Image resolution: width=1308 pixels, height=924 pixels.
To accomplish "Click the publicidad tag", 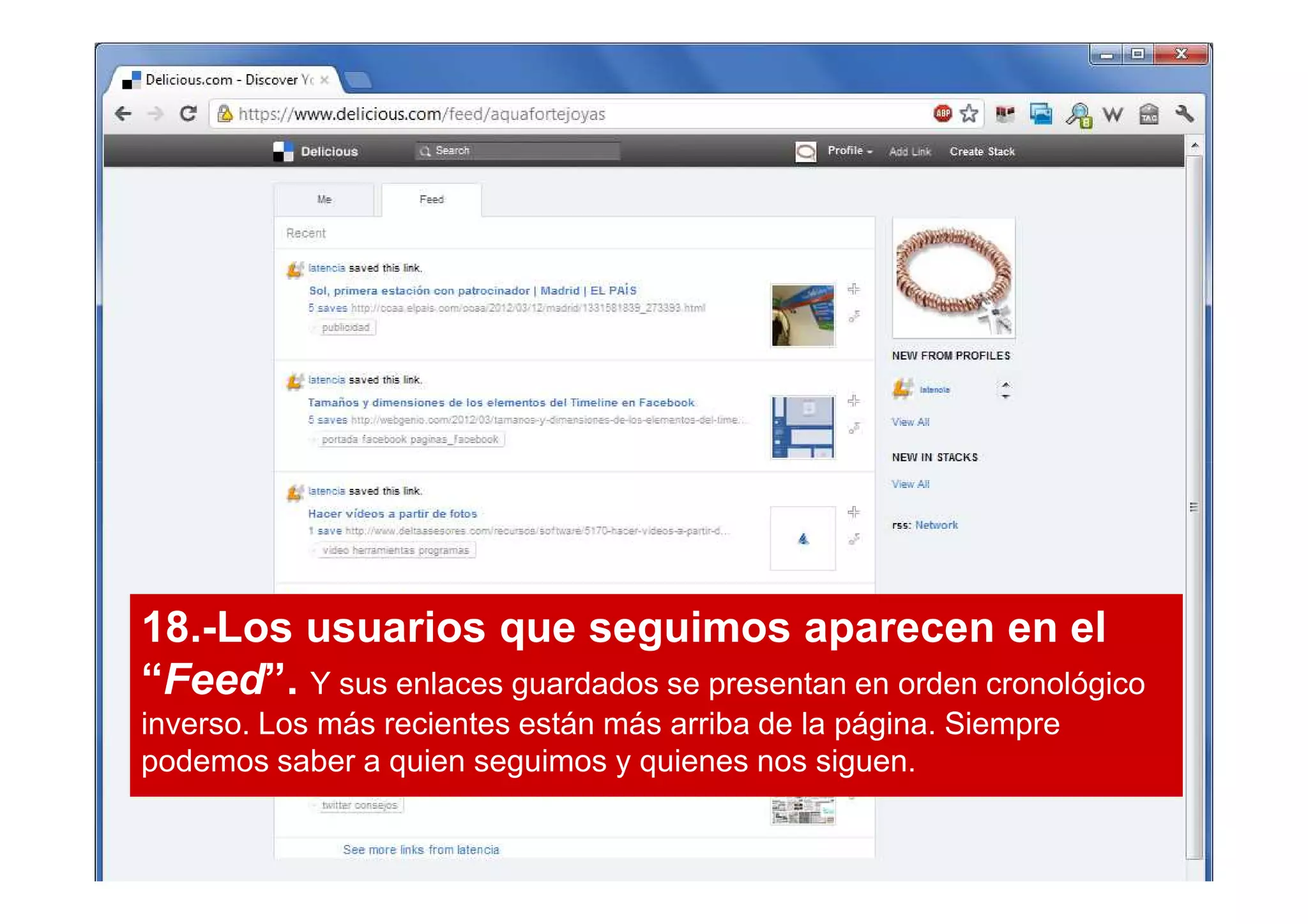I will (x=346, y=328).
